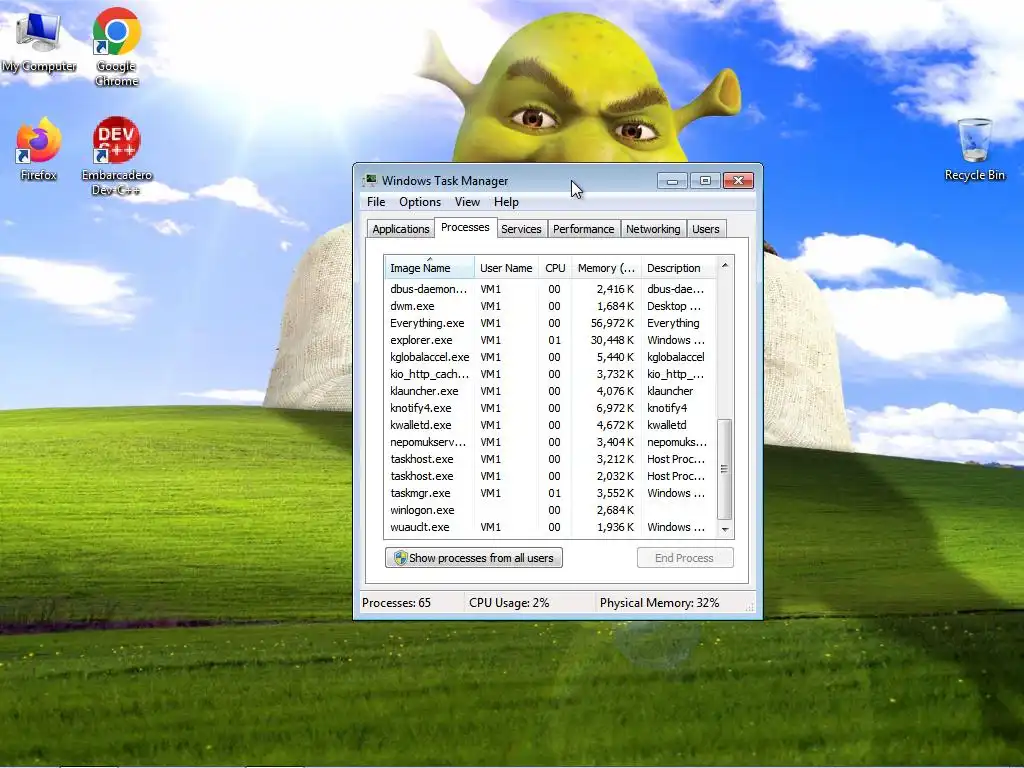Select the dbus-daemon process row
Viewport: 1024px width, 768px height.
click(x=550, y=289)
